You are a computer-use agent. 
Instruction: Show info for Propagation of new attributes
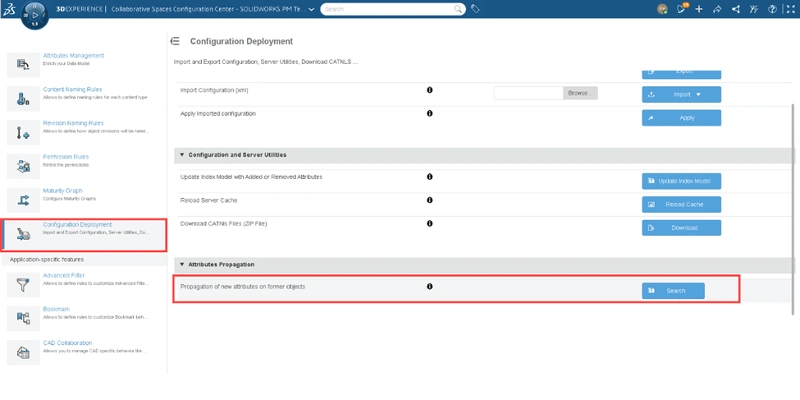(430, 287)
